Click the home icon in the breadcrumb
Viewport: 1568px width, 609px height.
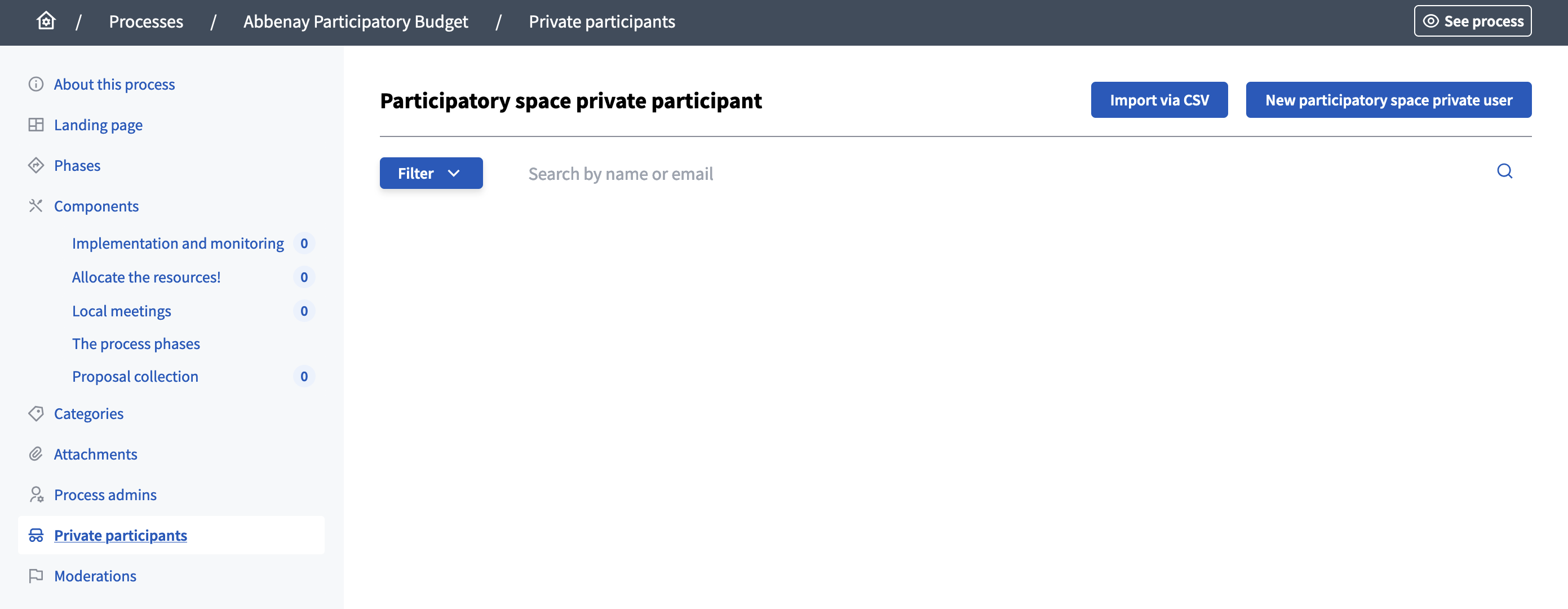pos(46,21)
